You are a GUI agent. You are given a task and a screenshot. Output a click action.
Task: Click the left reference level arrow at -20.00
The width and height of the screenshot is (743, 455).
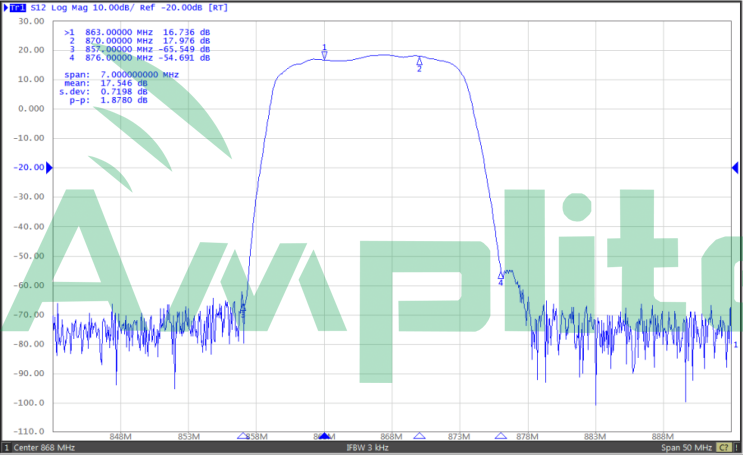coord(49,168)
